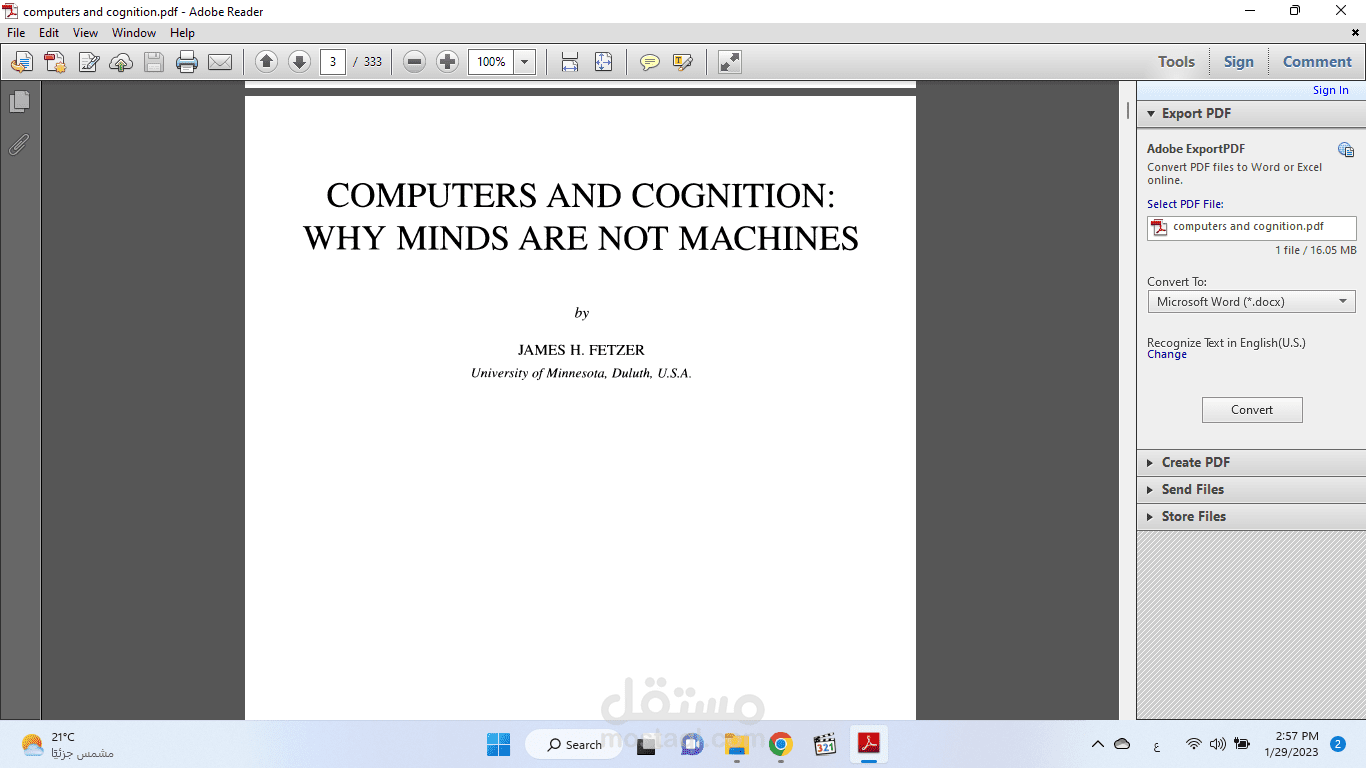Open the zoom level dropdown
1366x768 pixels.
[522, 61]
